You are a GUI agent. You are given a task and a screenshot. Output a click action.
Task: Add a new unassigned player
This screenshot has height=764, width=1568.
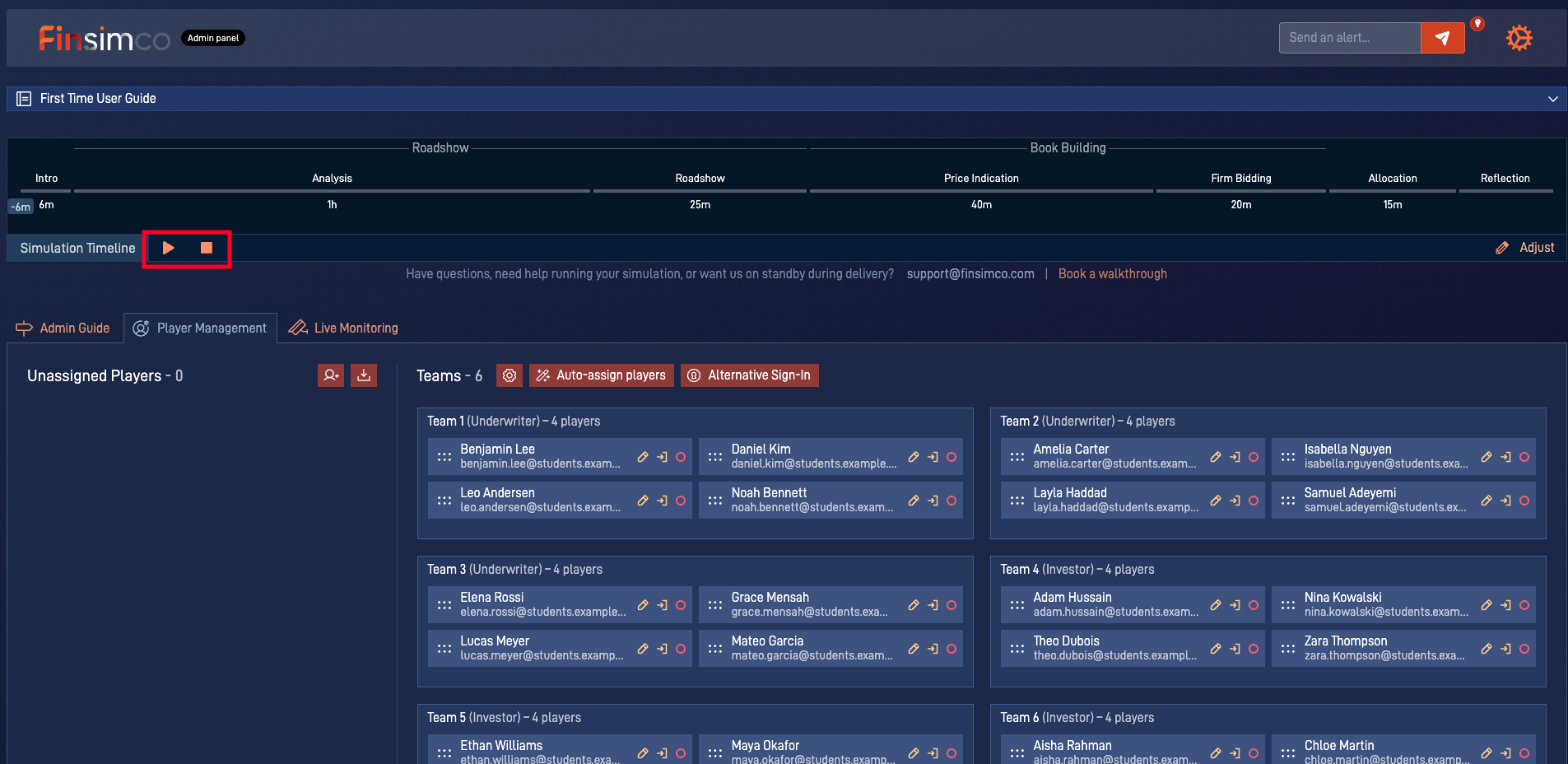[331, 375]
